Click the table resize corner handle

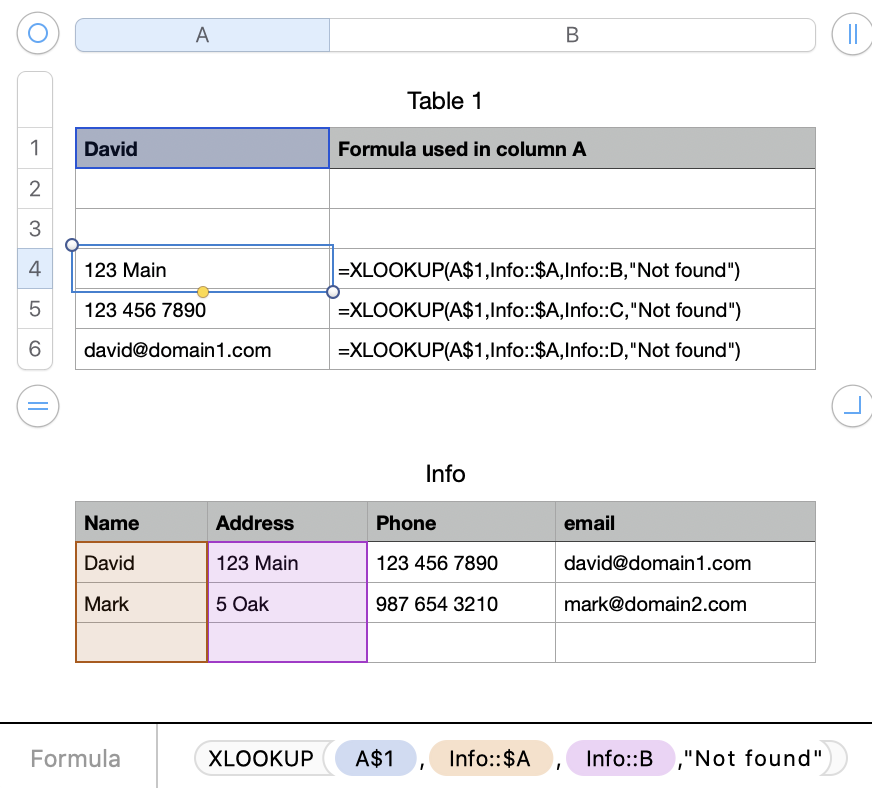tap(852, 406)
